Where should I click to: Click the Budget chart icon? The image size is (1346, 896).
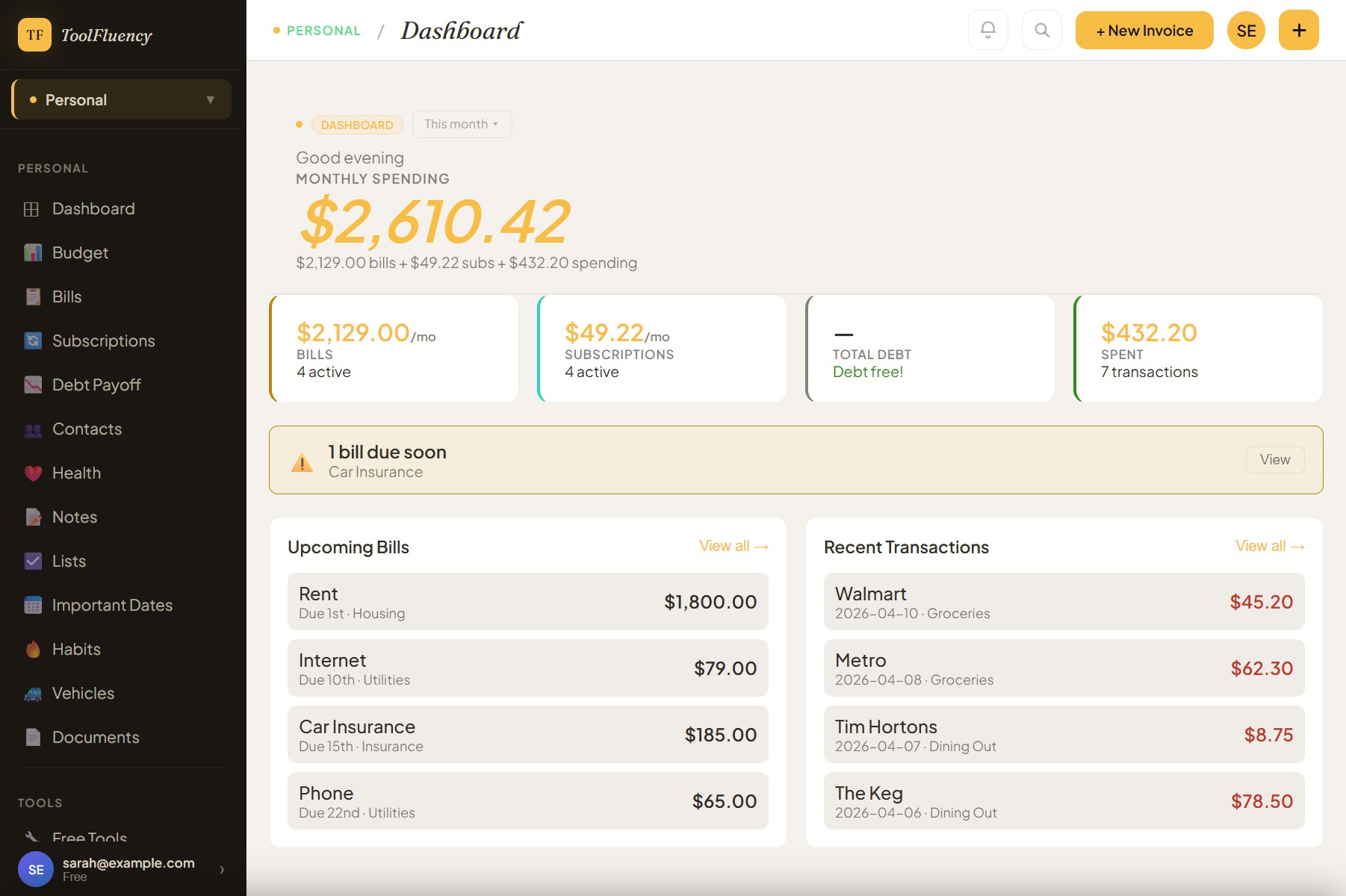(x=33, y=253)
